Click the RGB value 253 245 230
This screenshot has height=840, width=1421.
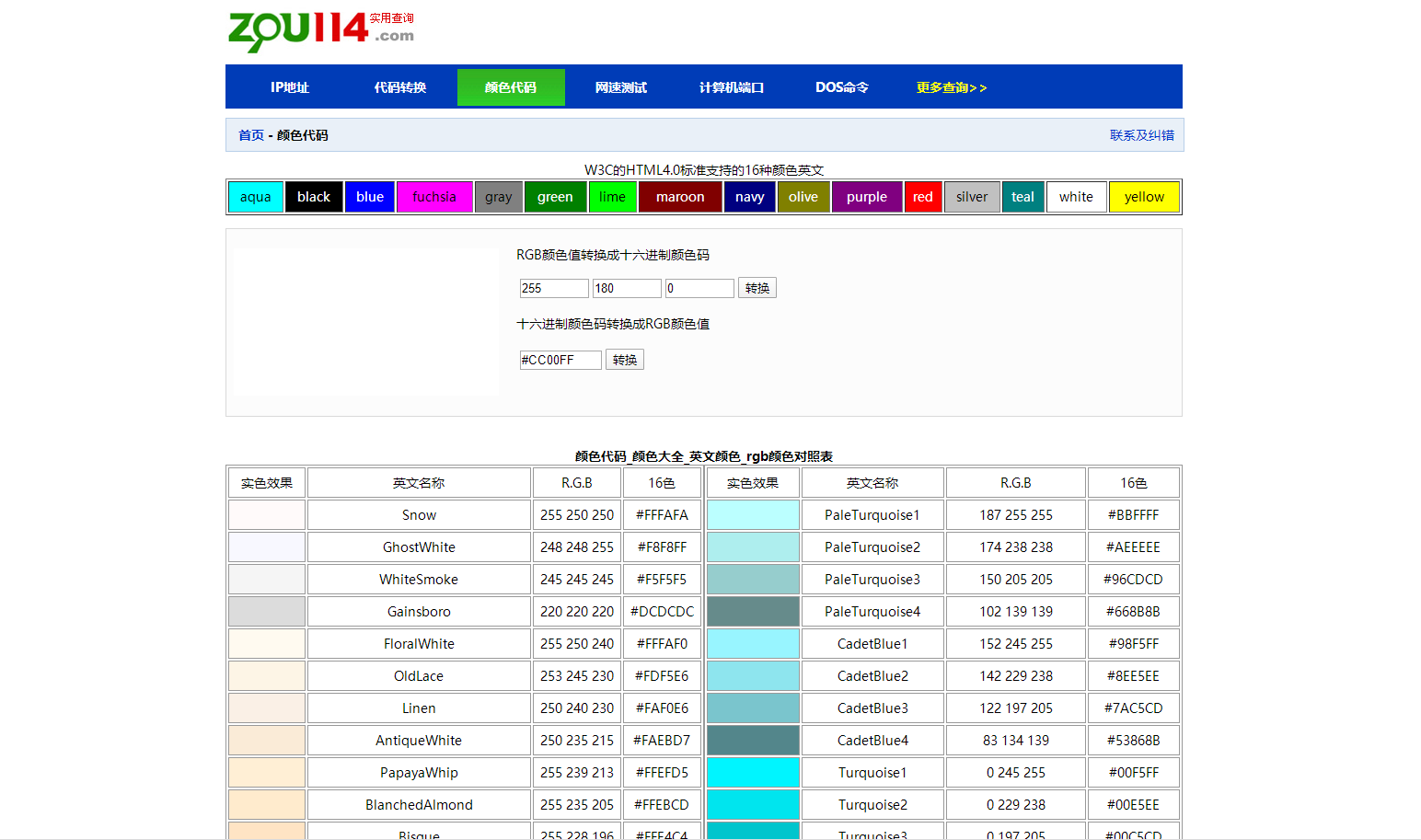coord(577,676)
